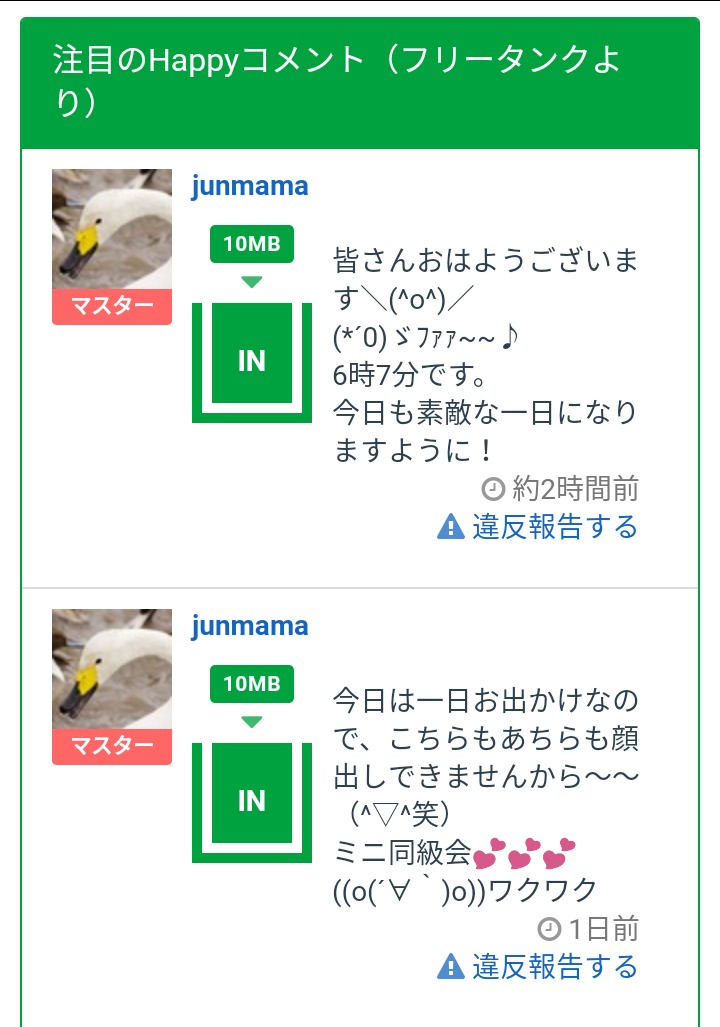Click the マスター badge on the first avatar
This screenshot has width=720, height=1027.
click(112, 306)
